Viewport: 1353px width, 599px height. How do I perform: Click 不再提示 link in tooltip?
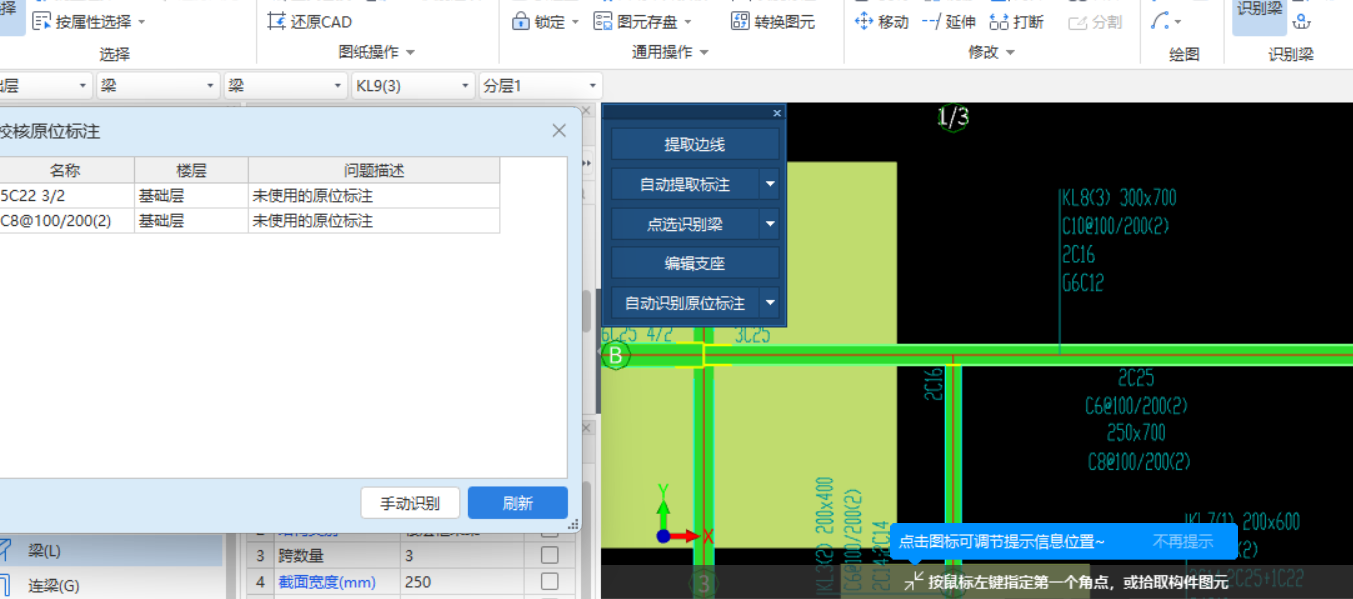pos(1183,541)
